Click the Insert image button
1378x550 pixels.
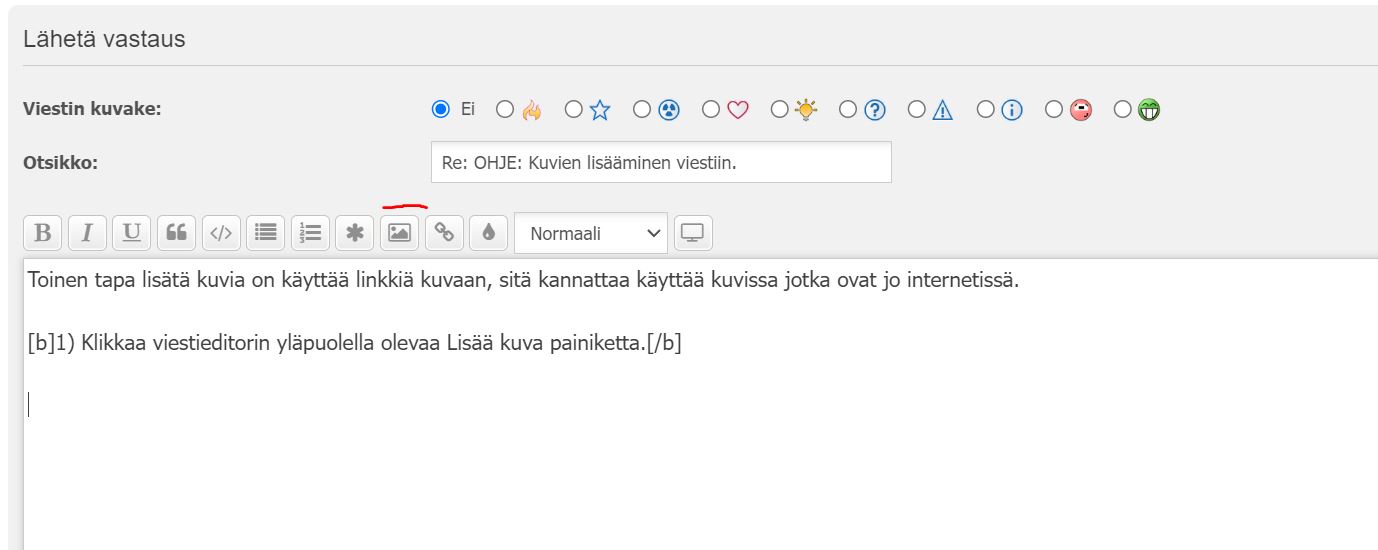coord(399,233)
